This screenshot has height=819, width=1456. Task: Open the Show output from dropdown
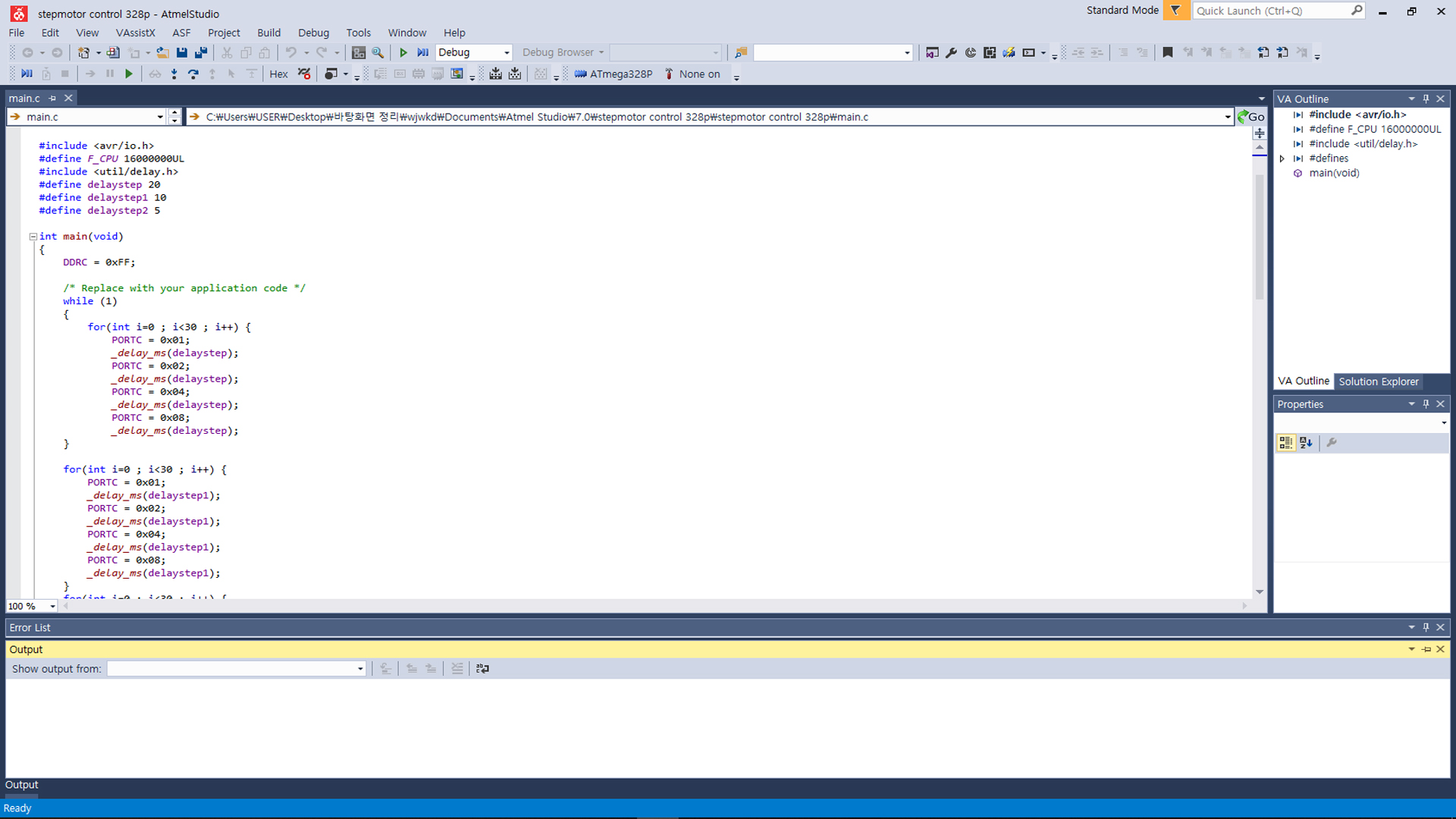pyautogui.click(x=360, y=668)
